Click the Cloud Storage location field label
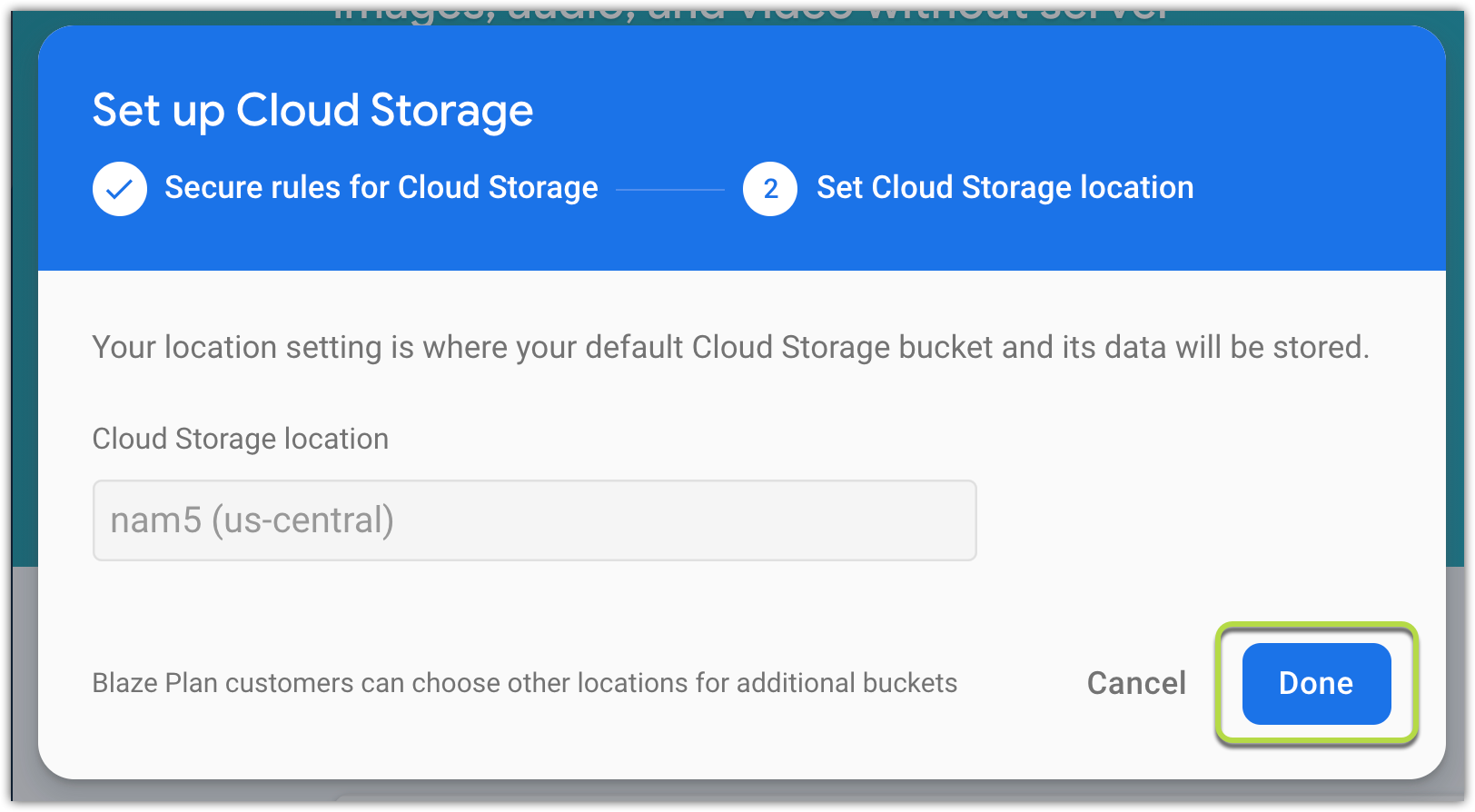The width and height of the screenshot is (1475, 812). pos(241,439)
